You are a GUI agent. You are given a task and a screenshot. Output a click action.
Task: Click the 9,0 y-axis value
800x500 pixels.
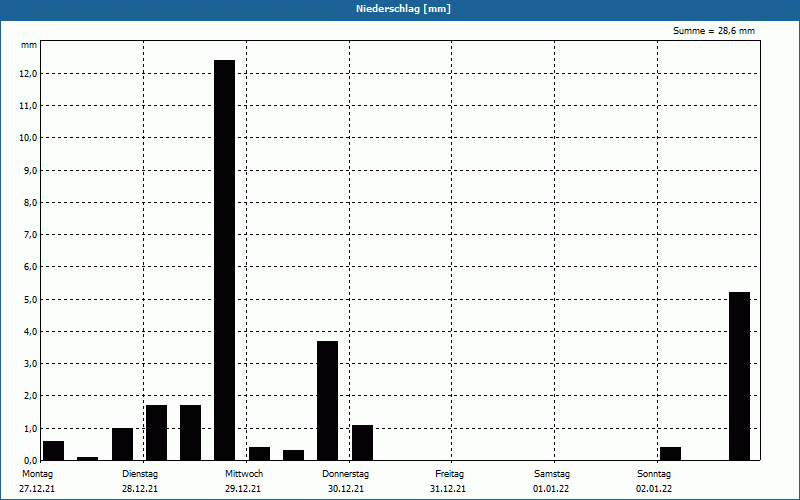point(31,170)
